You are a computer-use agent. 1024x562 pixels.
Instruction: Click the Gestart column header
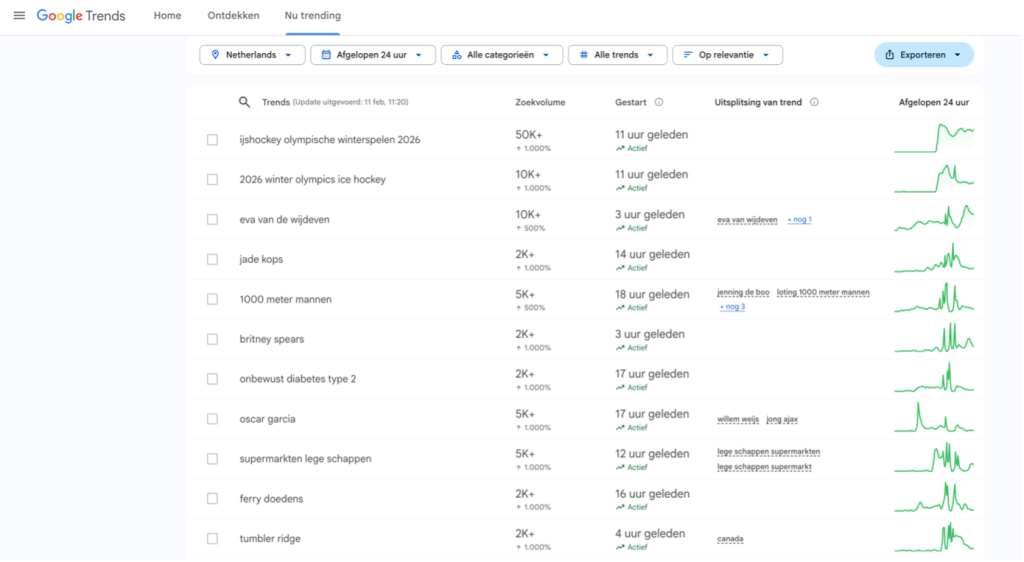(631, 102)
